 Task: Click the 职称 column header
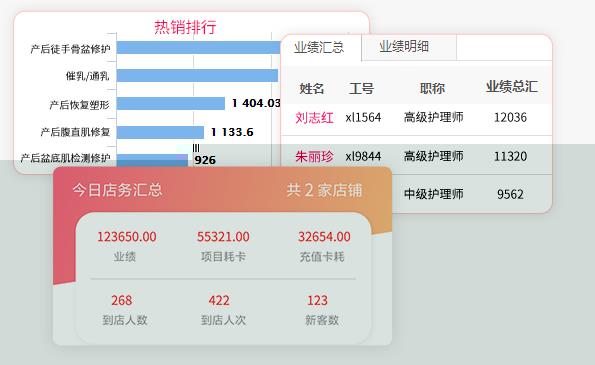(432, 88)
